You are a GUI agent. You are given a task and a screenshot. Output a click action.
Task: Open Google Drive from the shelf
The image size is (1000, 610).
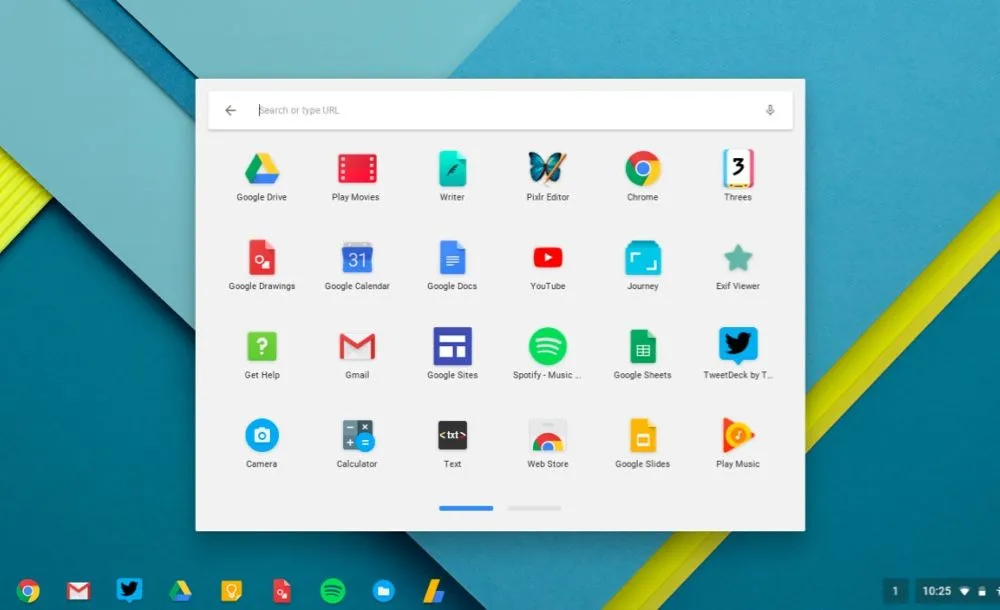(x=180, y=591)
